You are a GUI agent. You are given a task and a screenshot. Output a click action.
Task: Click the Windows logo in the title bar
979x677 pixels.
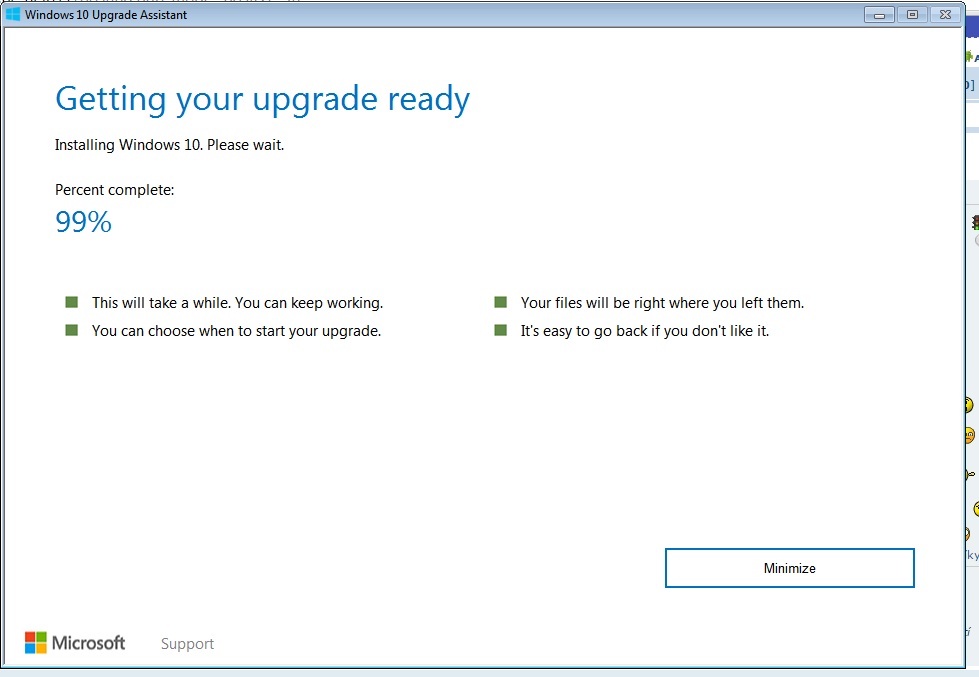[x=12, y=14]
